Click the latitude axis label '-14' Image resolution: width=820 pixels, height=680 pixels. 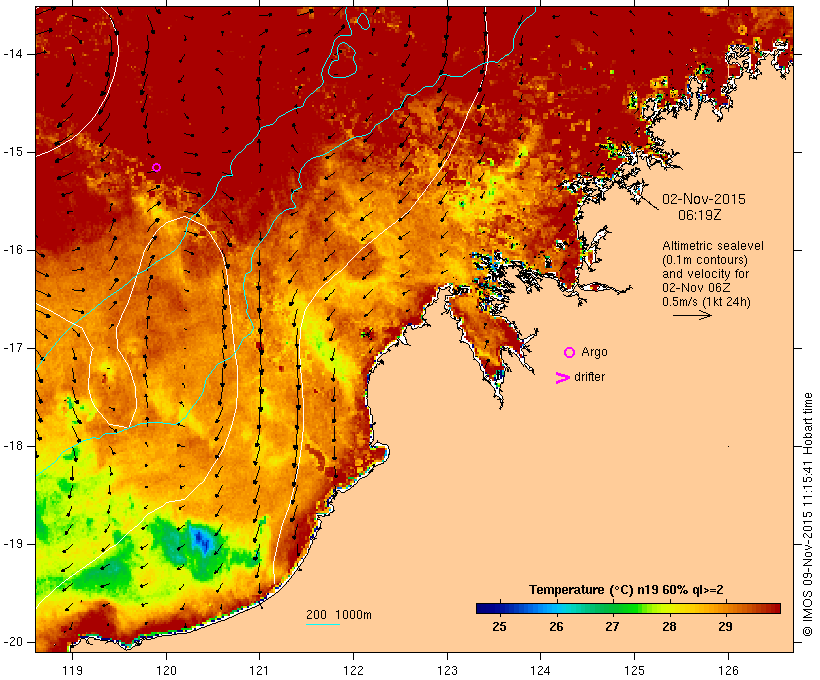pyautogui.click(x=12, y=54)
